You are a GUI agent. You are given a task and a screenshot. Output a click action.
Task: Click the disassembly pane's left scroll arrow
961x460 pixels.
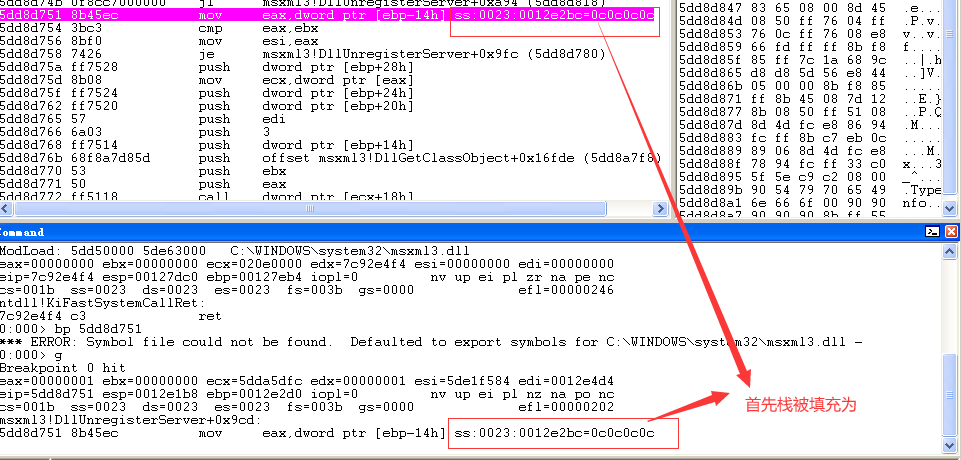coord(6,209)
